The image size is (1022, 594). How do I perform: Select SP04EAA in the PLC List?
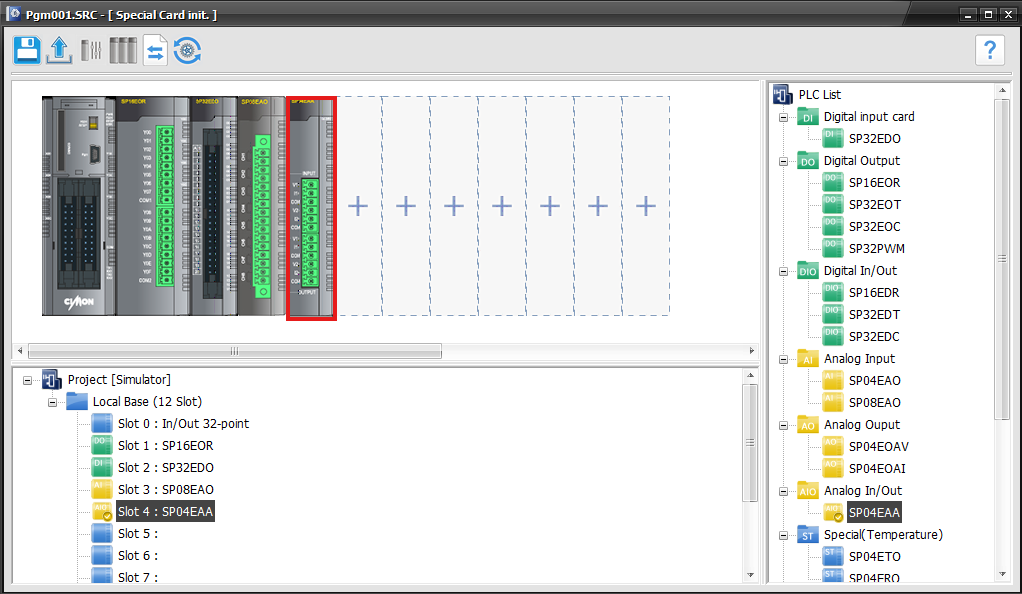(x=874, y=512)
